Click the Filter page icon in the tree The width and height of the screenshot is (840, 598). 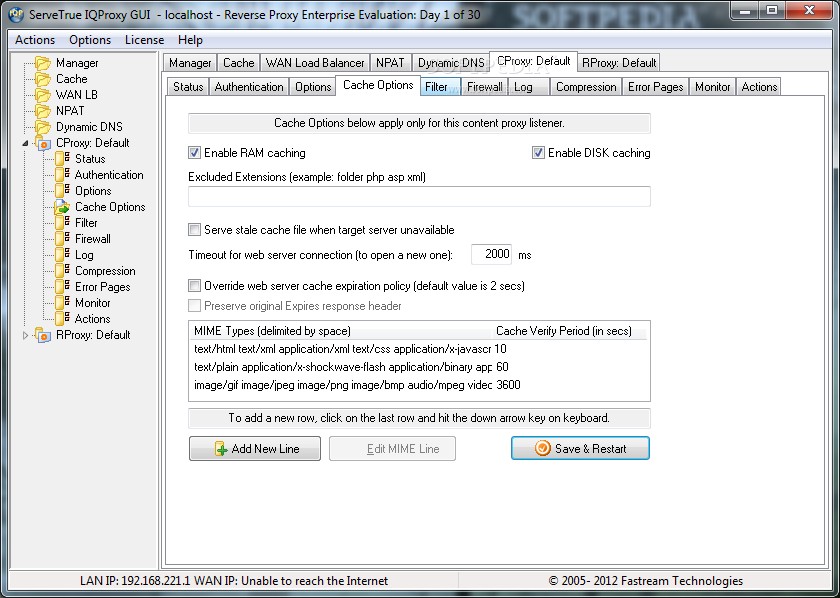[63, 222]
